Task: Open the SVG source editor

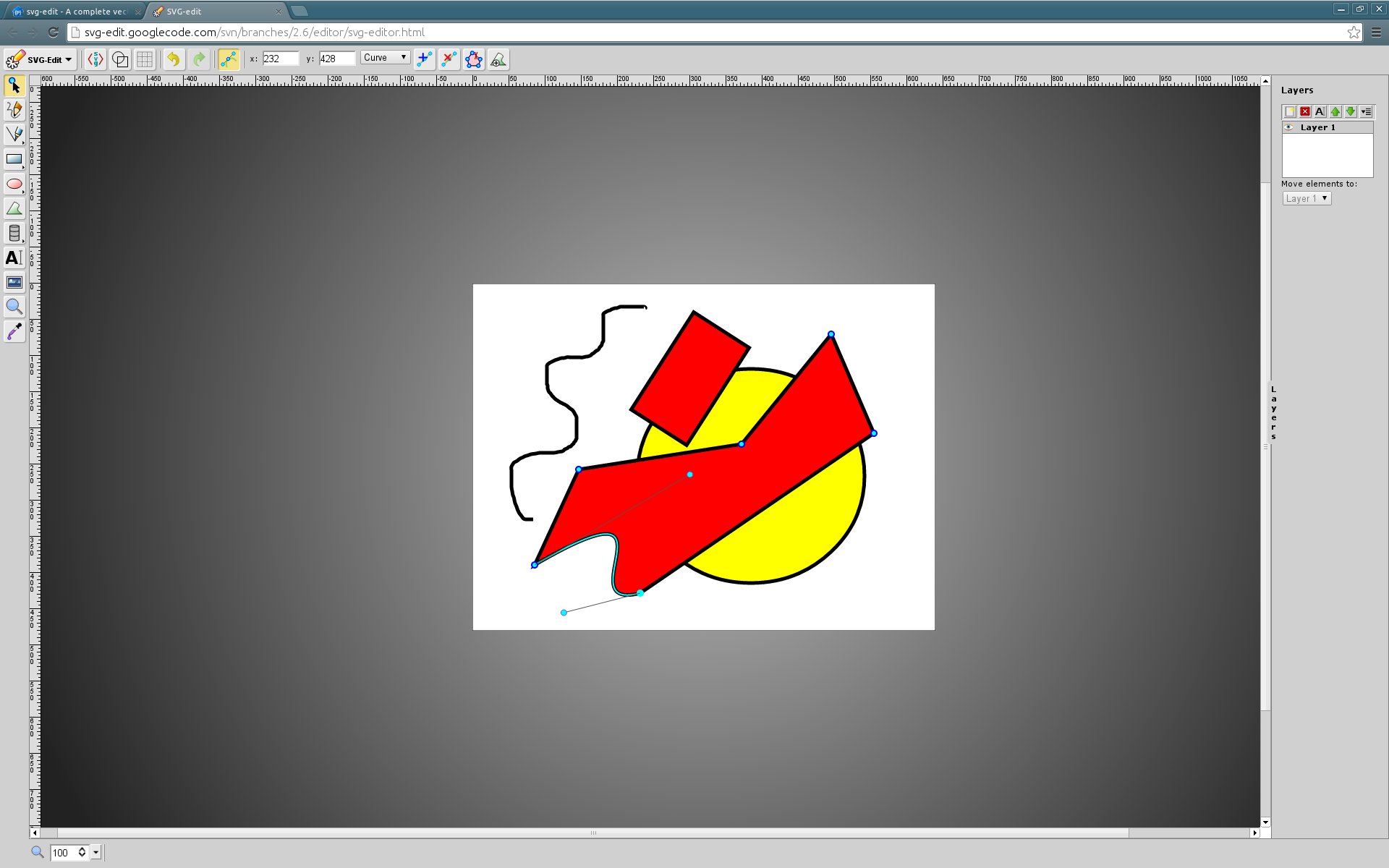Action: [95, 59]
